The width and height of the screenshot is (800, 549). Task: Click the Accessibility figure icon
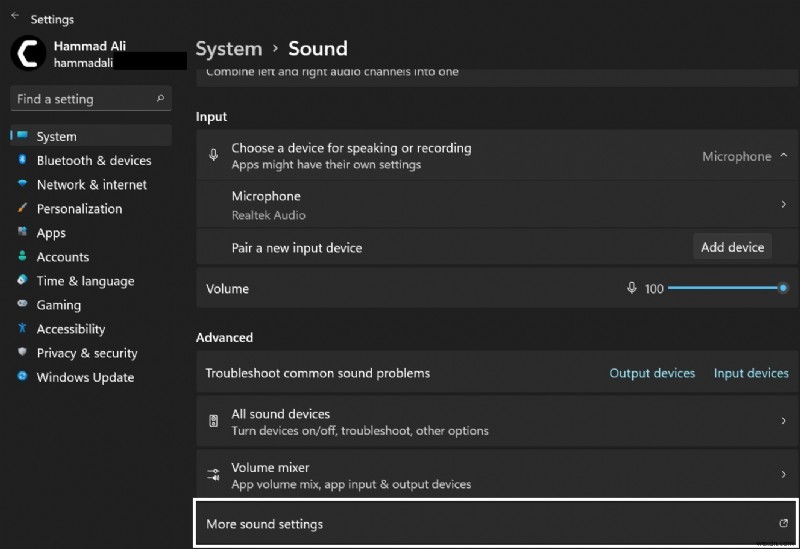pos(22,328)
